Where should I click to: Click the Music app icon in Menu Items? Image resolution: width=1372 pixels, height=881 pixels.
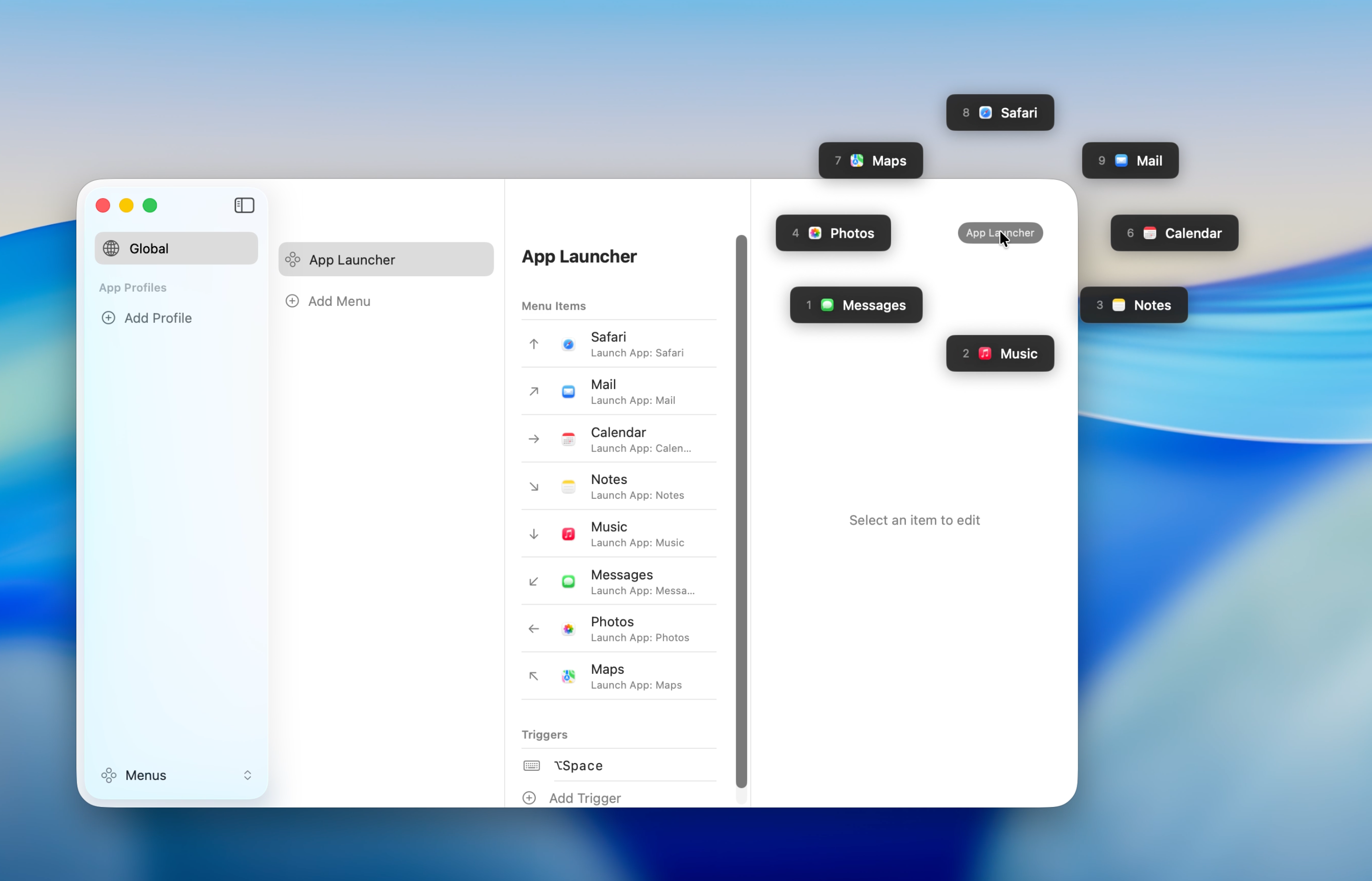[x=568, y=534]
